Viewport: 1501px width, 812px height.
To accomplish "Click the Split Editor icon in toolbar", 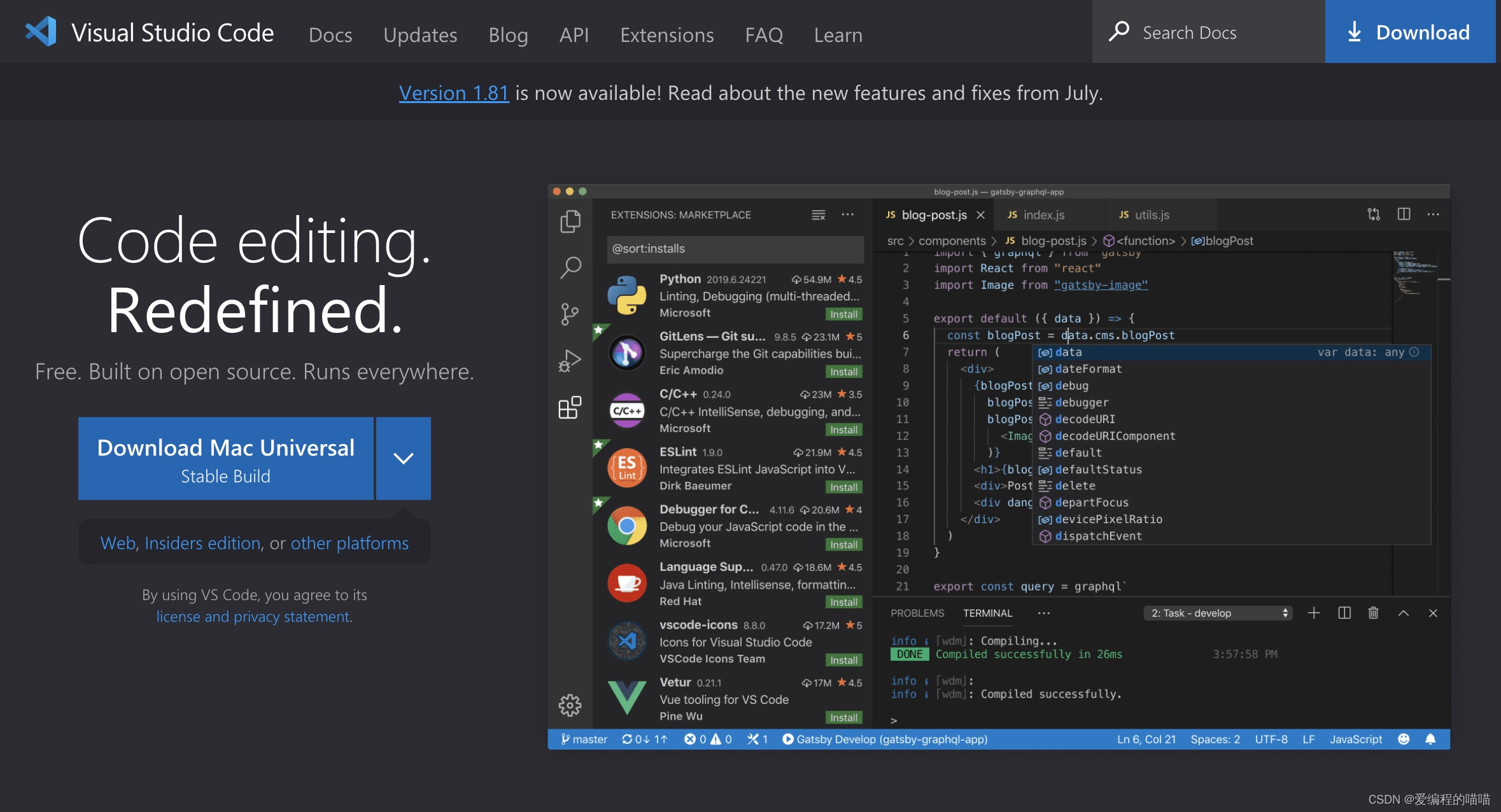I will [x=1404, y=215].
